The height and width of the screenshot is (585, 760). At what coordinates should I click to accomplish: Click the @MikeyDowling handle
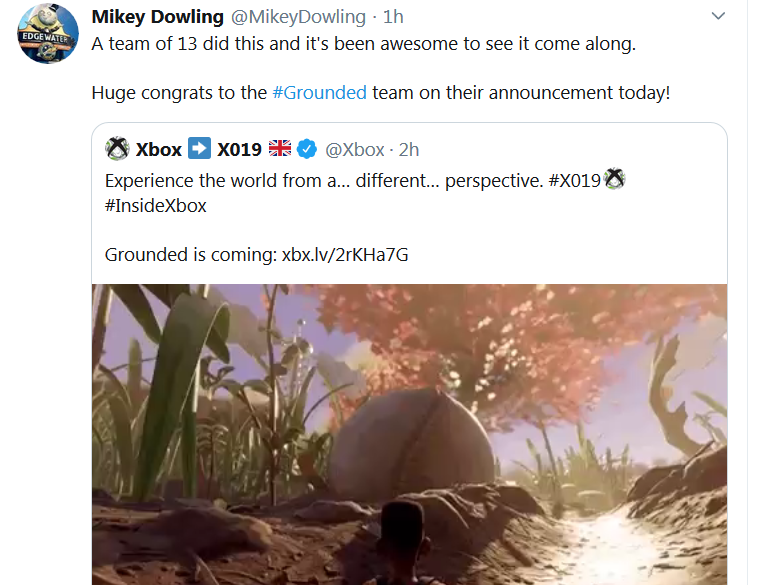pyautogui.click(x=299, y=17)
